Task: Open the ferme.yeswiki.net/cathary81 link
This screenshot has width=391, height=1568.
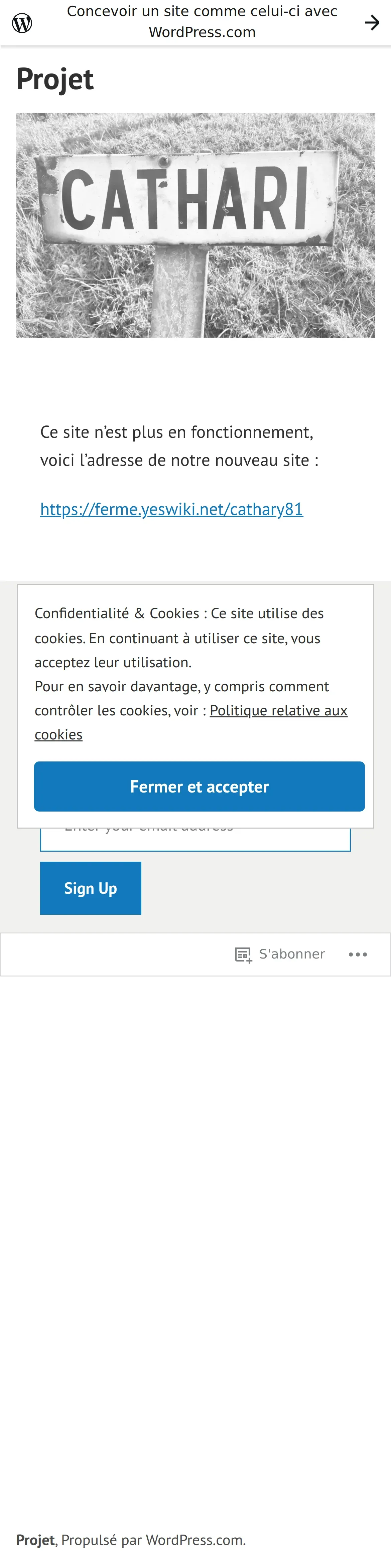Action: coord(171,509)
